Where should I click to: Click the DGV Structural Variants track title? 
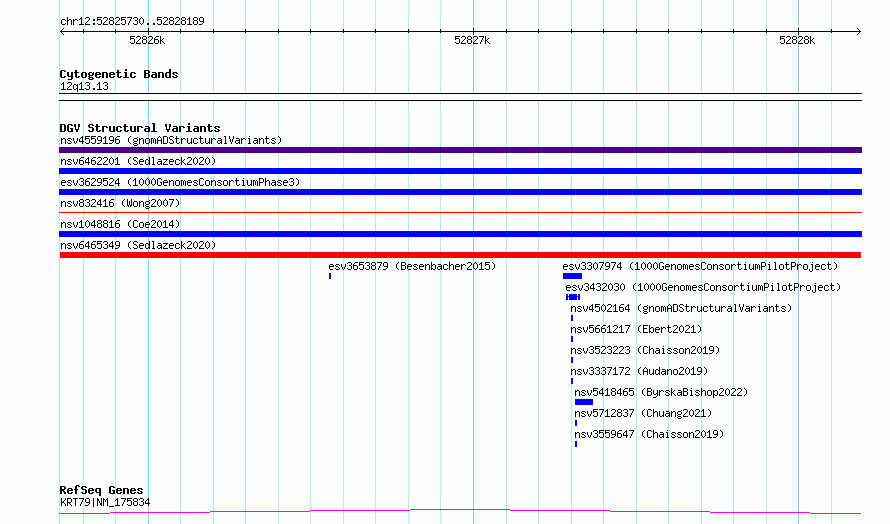point(140,128)
